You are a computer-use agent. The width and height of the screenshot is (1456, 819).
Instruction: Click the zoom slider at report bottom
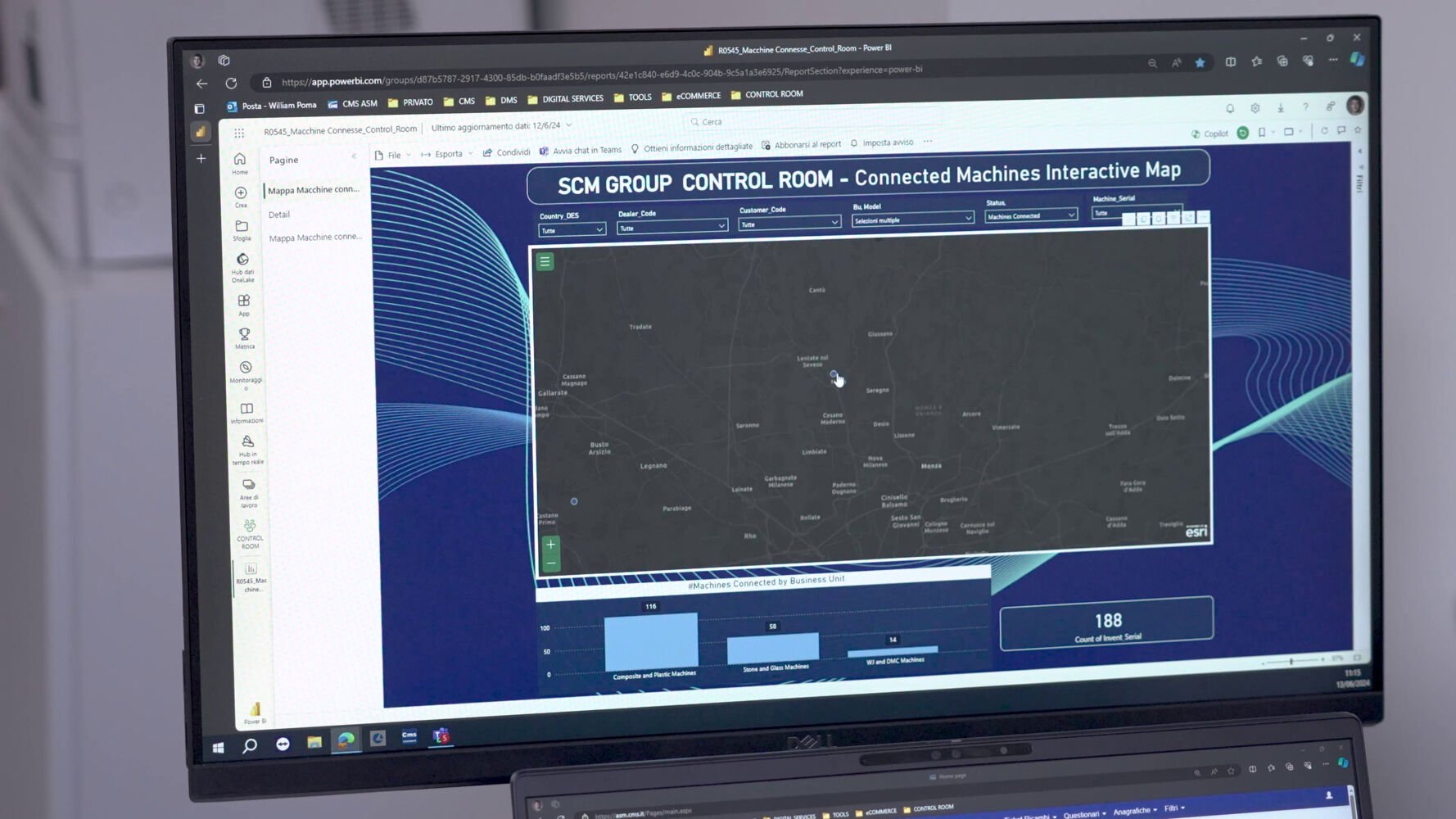tap(1292, 661)
